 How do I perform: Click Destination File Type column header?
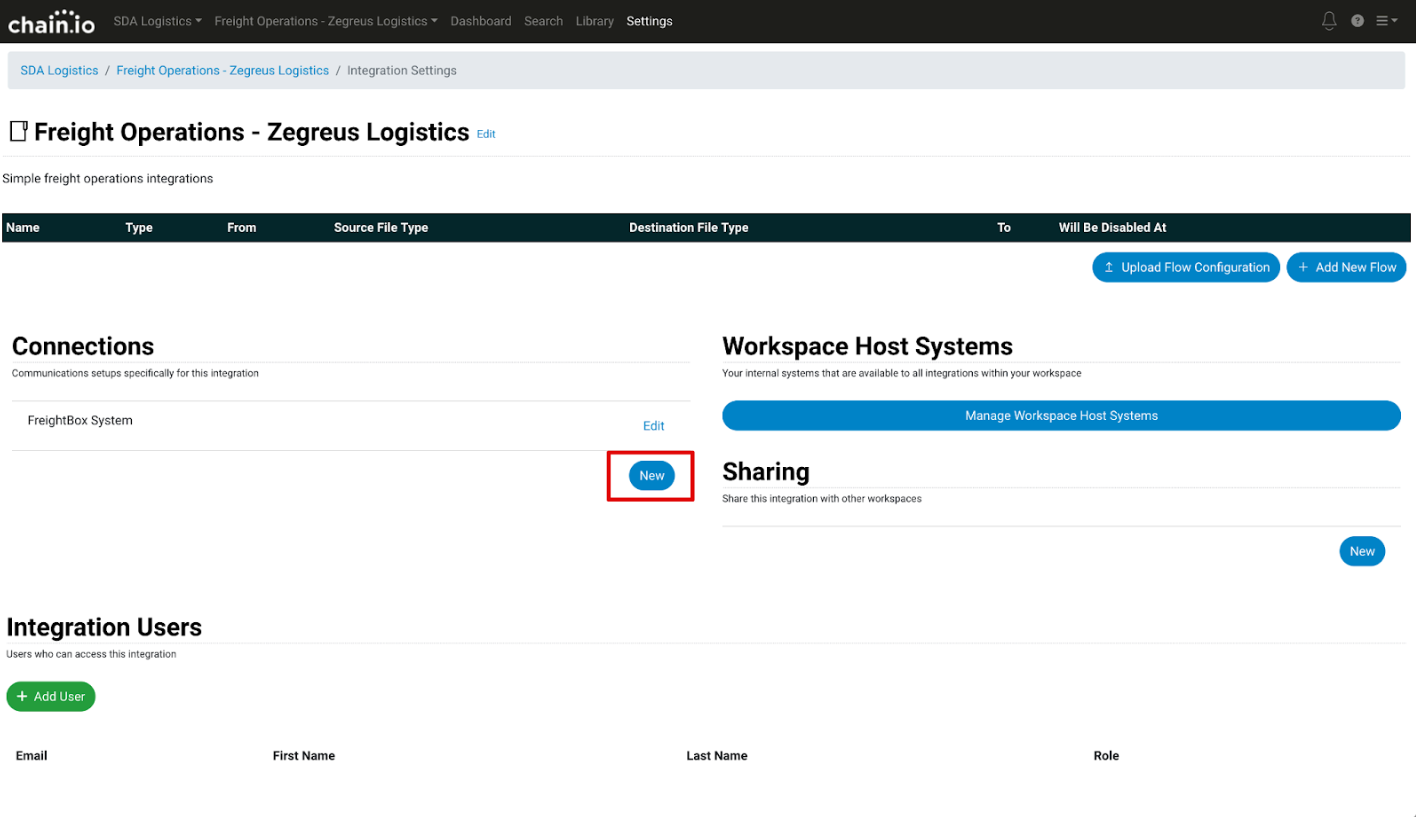point(689,228)
